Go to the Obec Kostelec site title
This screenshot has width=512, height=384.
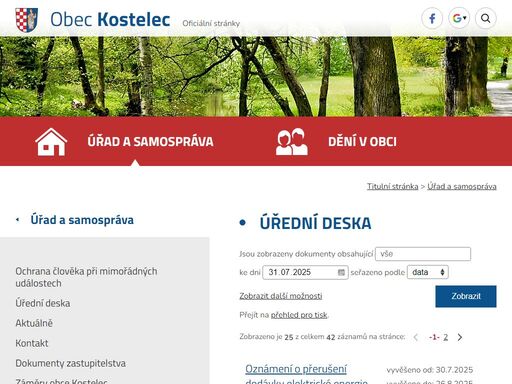pyautogui.click(x=110, y=19)
